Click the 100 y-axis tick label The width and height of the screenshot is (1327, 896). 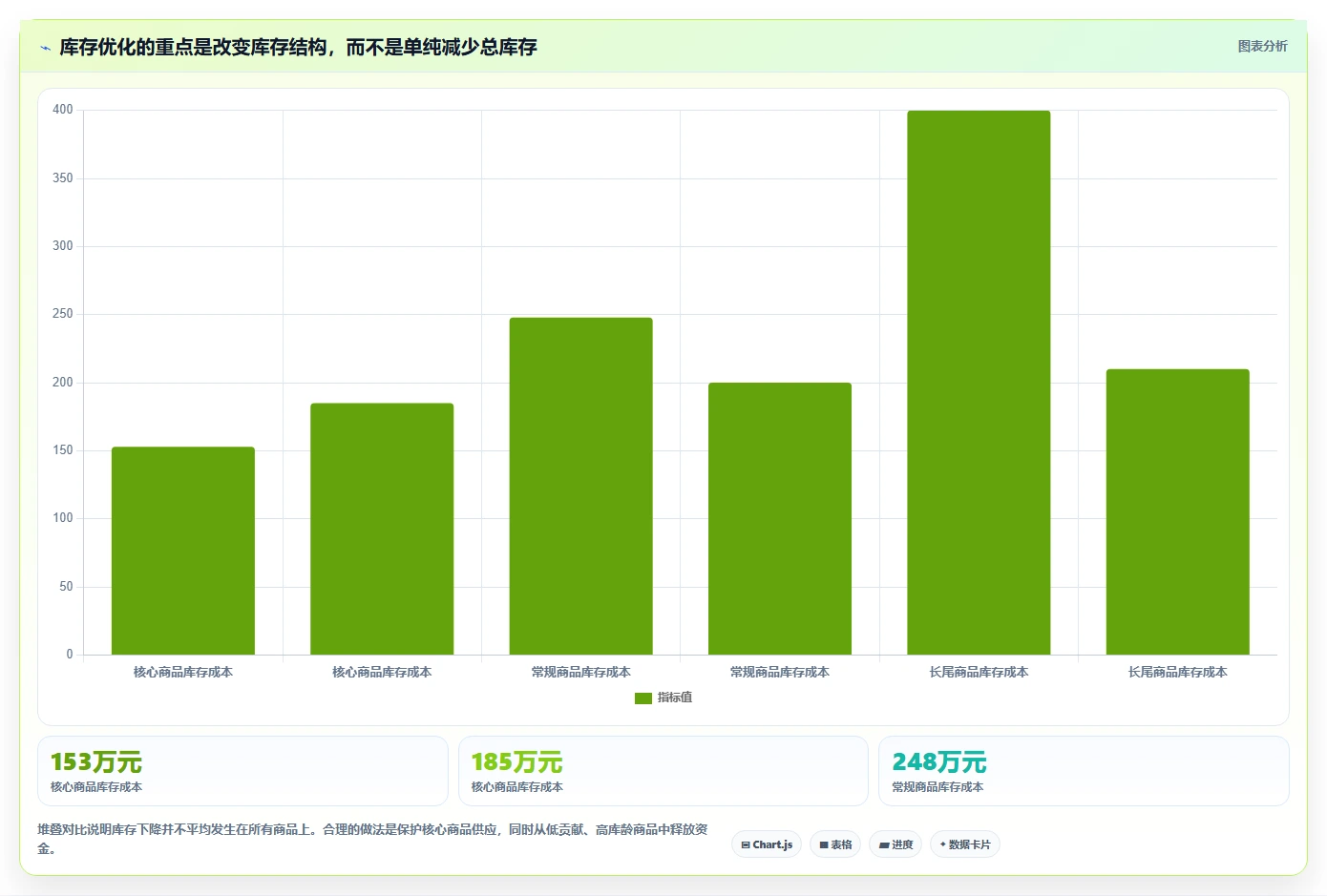[x=63, y=518]
